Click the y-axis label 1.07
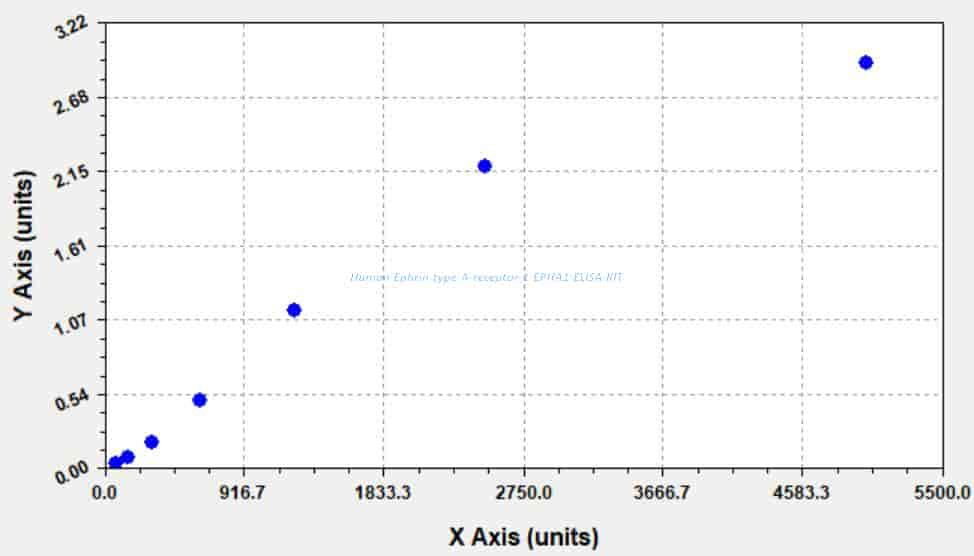The height and width of the screenshot is (556, 974). 72,325
